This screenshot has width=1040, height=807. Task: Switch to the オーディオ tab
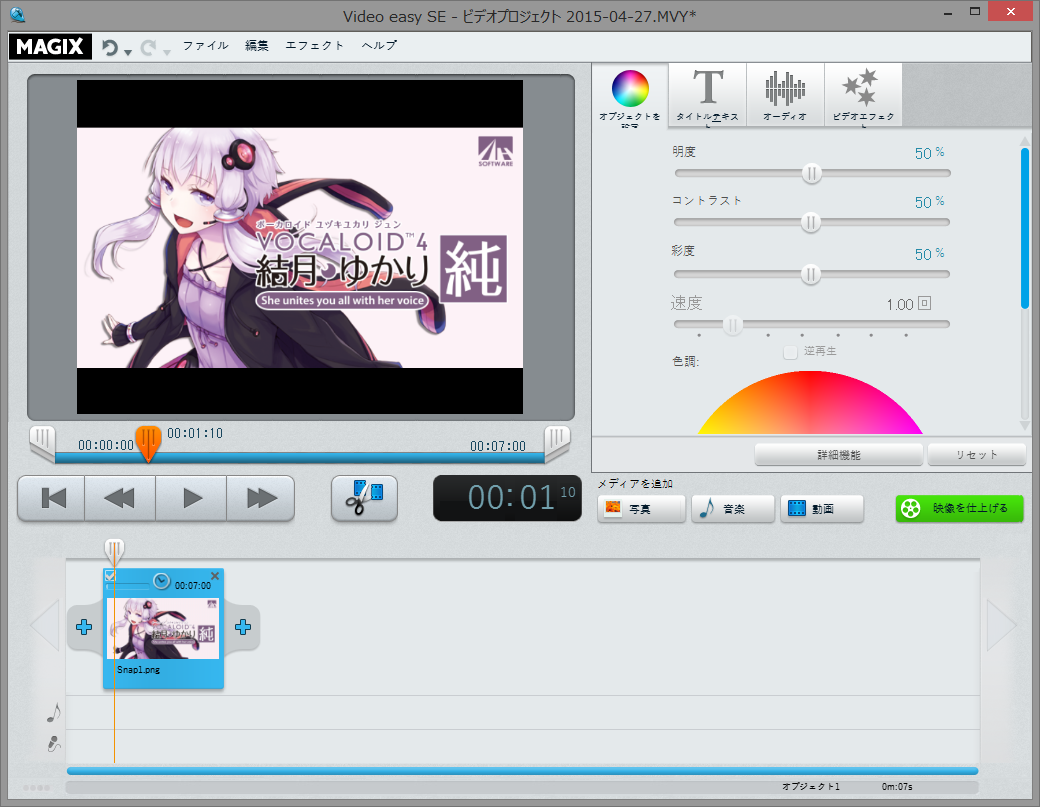coord(785,94)
